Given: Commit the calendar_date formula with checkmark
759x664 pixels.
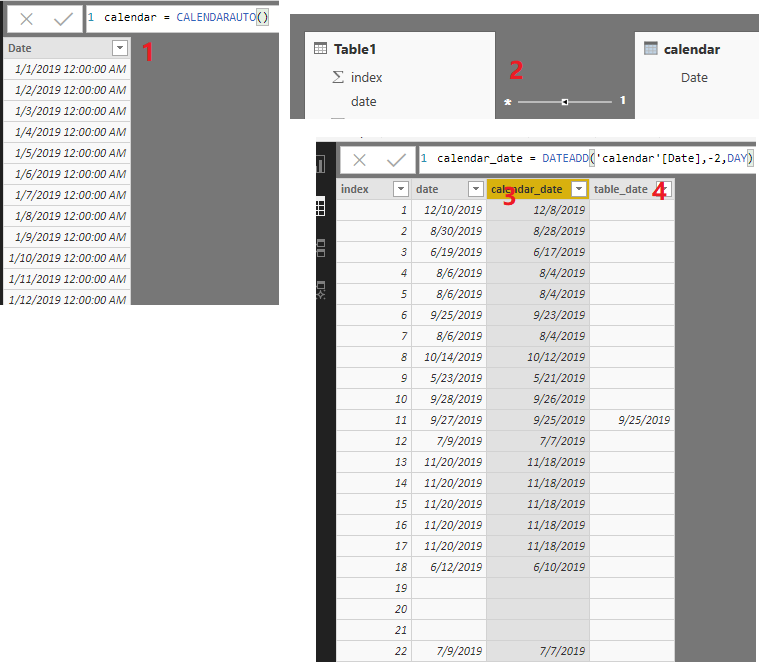Looking at the screenshot, I should coord(396,160).
